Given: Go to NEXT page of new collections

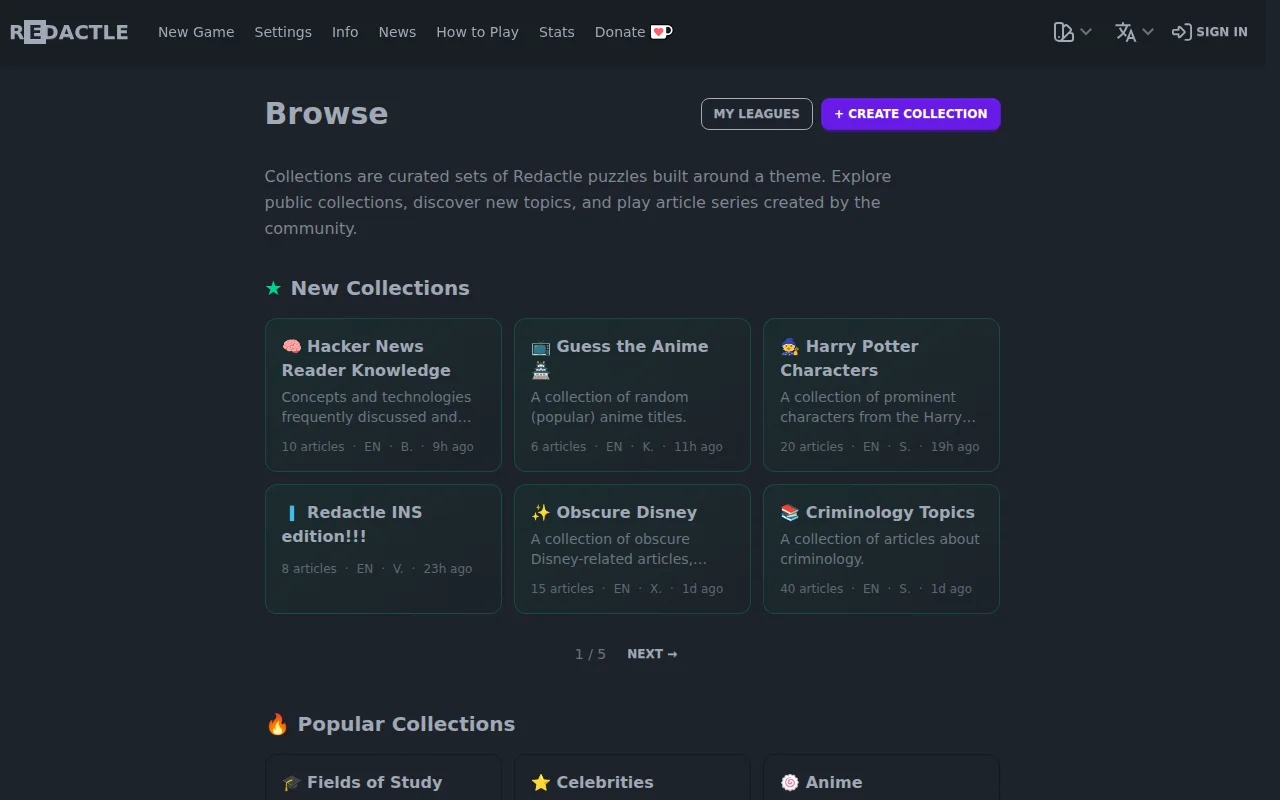Looking at the screenshot, I should [652, 654].
